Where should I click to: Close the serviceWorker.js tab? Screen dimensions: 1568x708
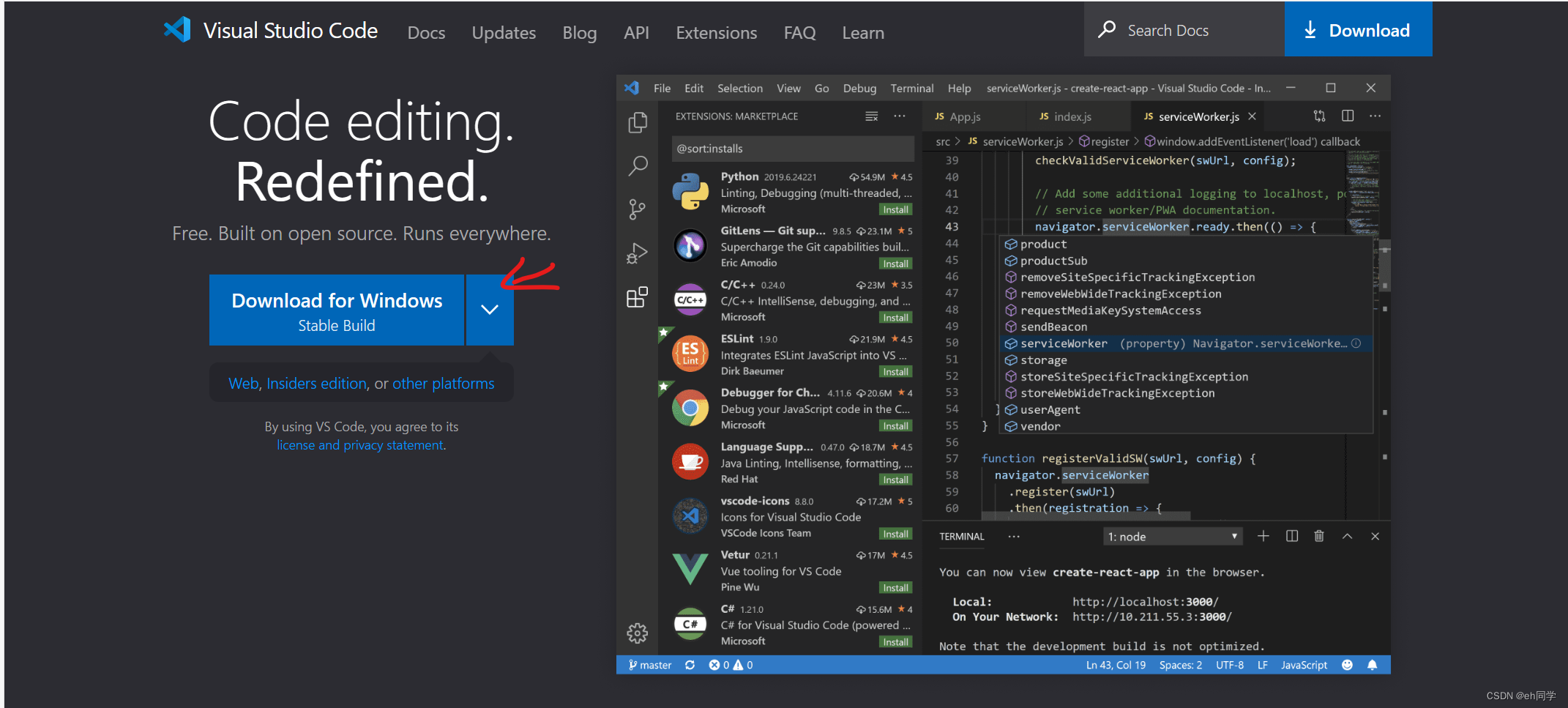tap(1252, 116)
